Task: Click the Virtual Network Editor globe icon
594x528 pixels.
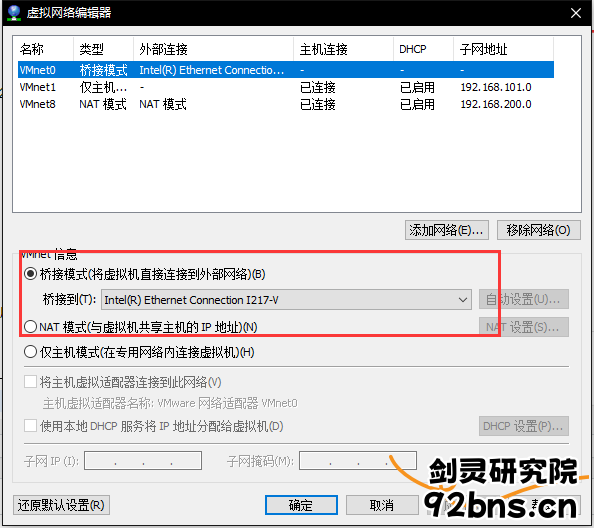Action: pyautogui.click(x=14, y=13)
